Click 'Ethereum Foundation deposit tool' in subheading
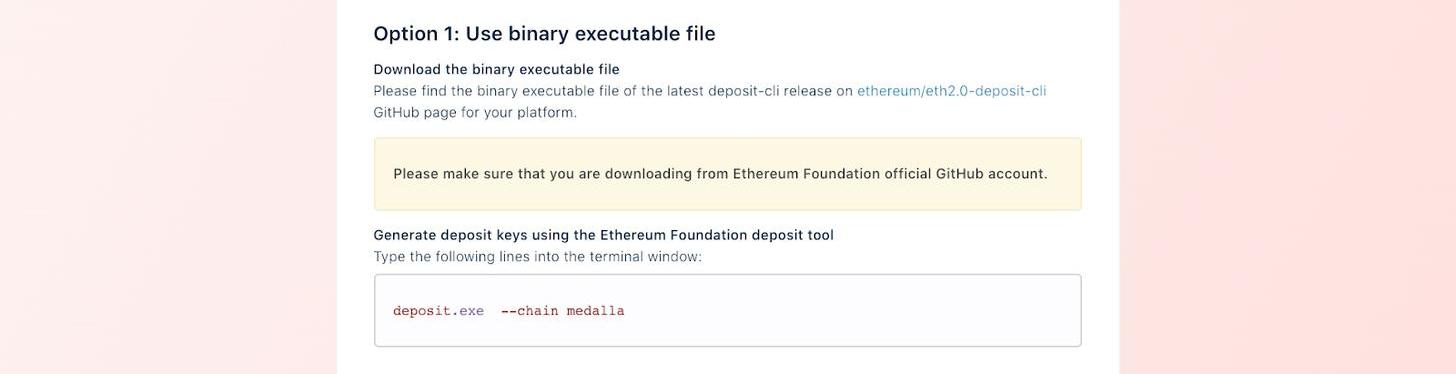Screen dimensions: 1456x374 pyautogui.click(x=717, y=235)
